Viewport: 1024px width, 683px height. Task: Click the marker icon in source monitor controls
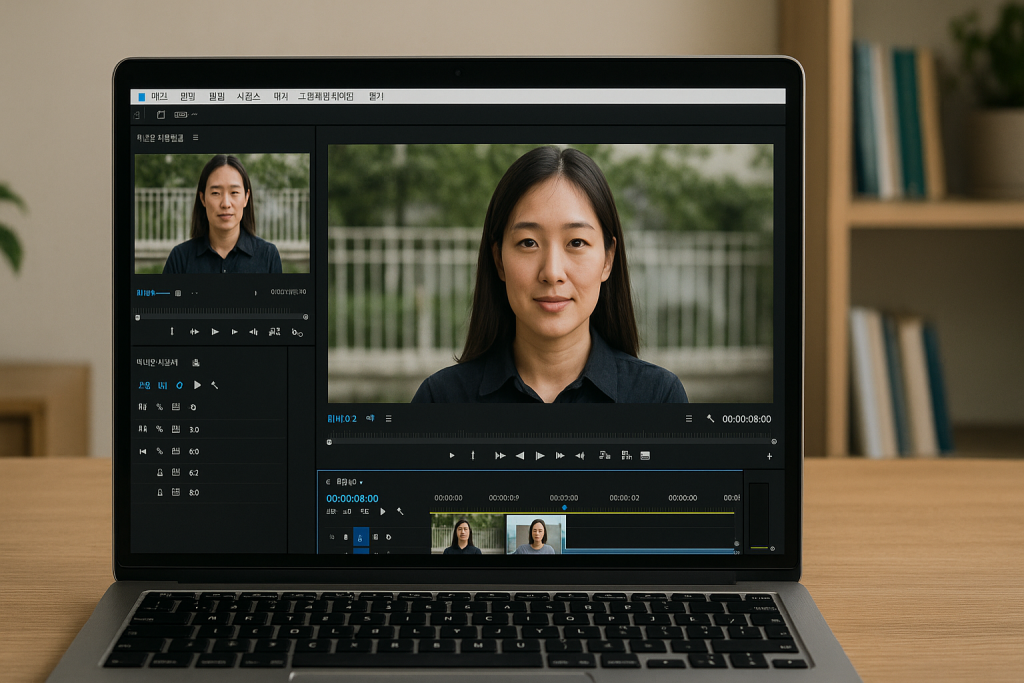(171, 332)
